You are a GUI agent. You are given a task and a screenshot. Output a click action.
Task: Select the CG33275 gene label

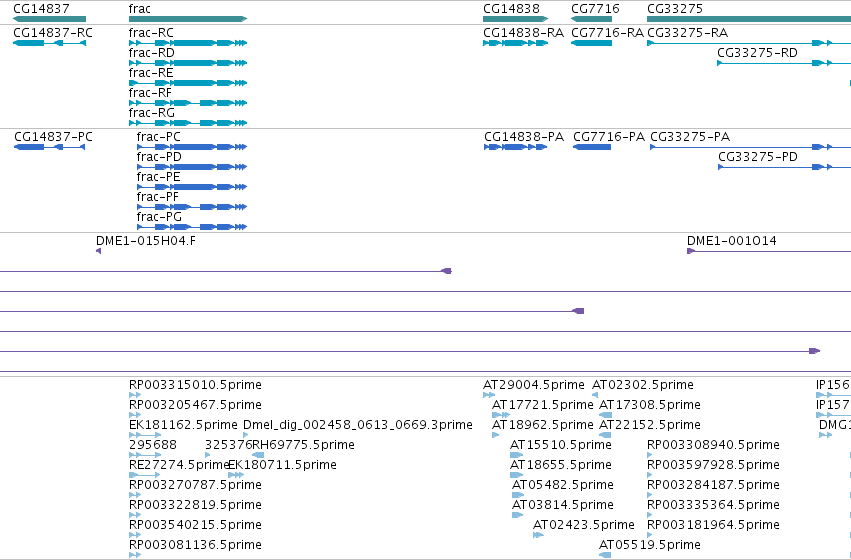(675, 9)
